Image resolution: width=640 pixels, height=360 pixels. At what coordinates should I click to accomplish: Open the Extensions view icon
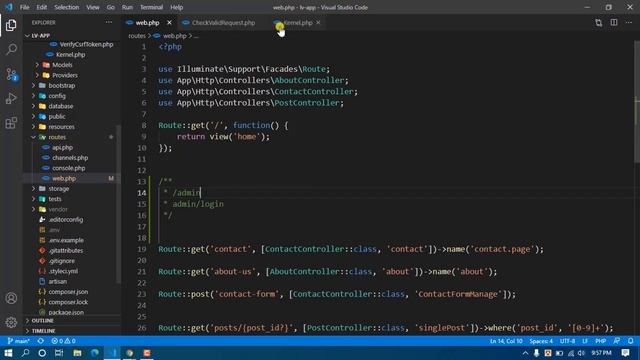pos(11,122)
